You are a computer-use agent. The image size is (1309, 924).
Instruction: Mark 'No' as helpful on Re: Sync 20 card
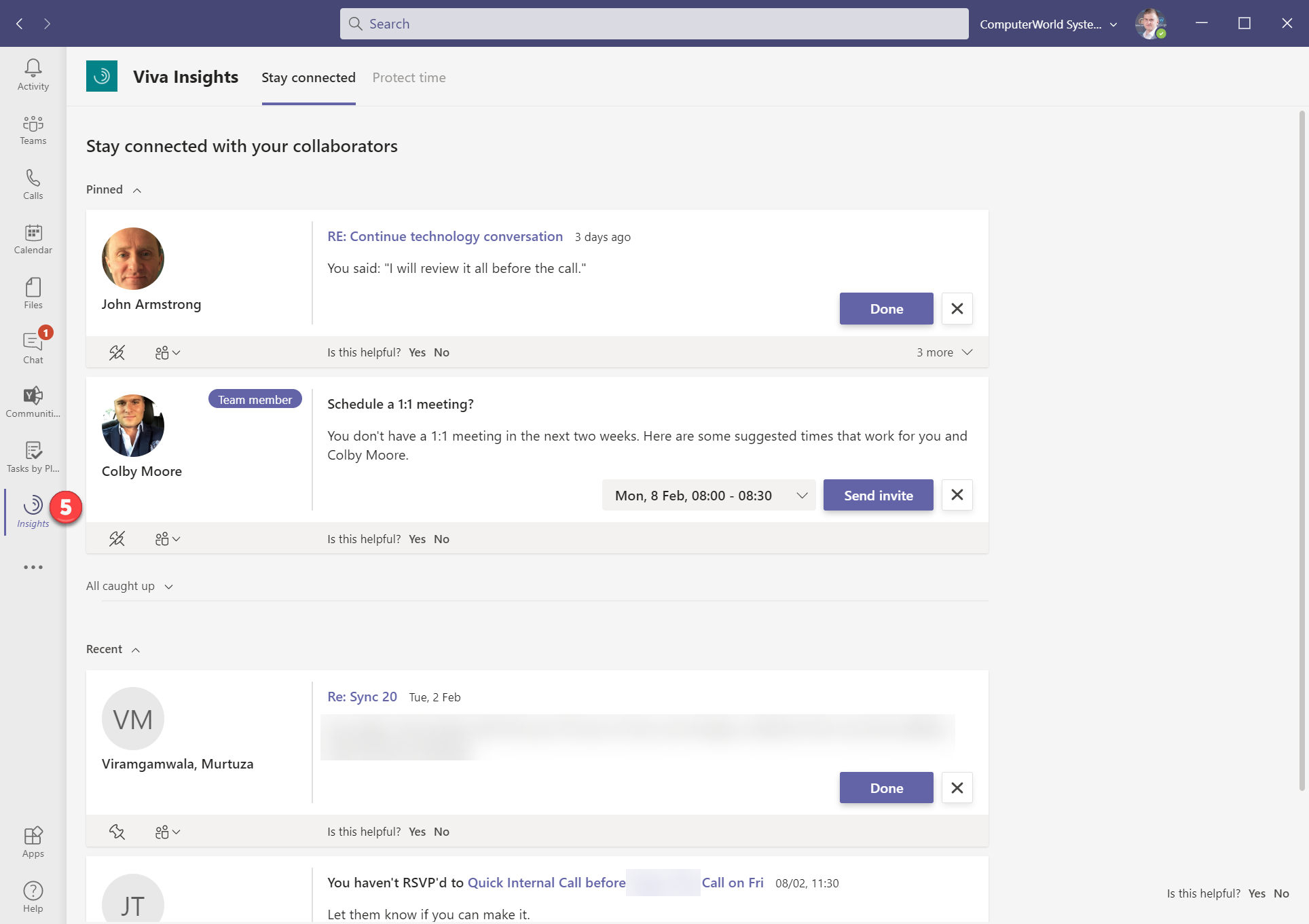click(441, 831)
